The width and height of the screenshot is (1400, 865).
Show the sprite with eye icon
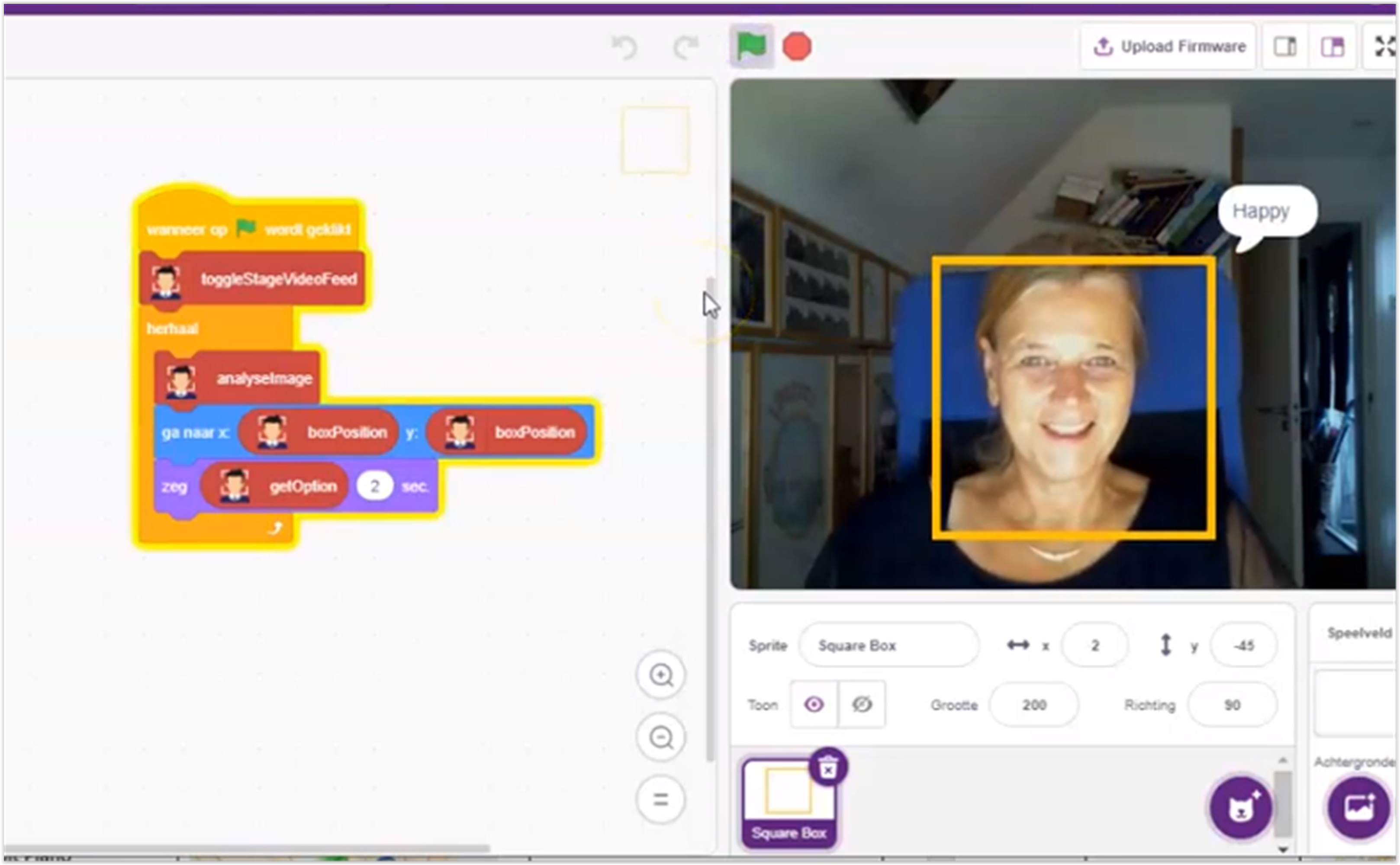814,704
